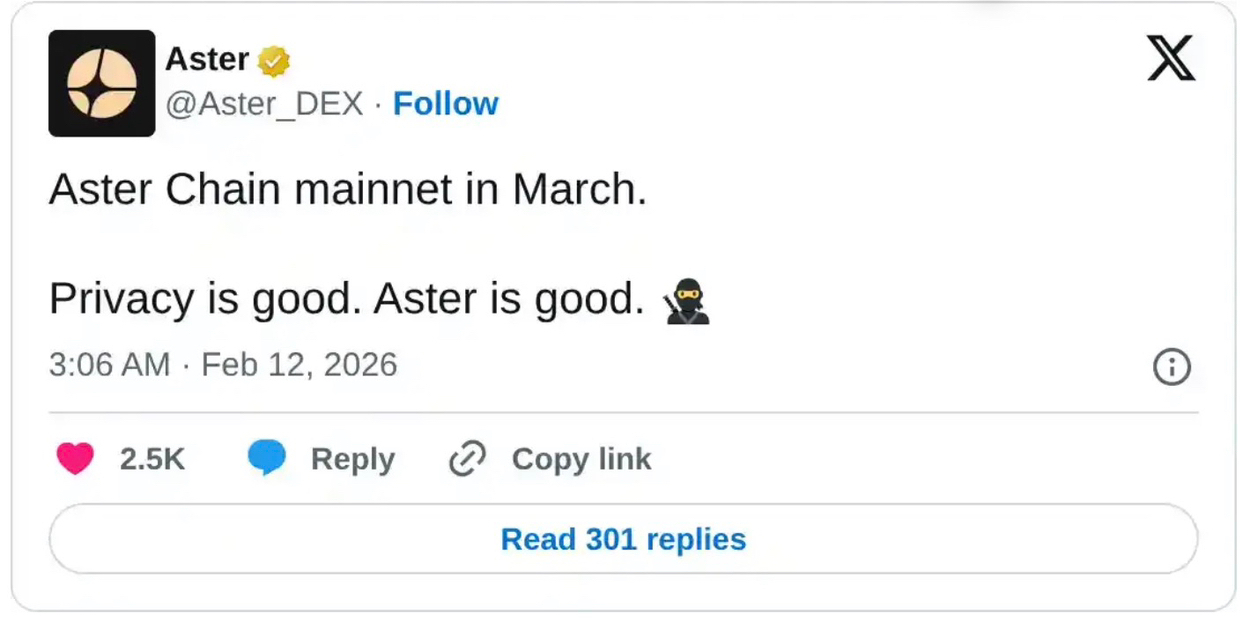The image size is (1243, 621).
Task: Click the Feb 12, 2026 date
Action: (299, 365)
